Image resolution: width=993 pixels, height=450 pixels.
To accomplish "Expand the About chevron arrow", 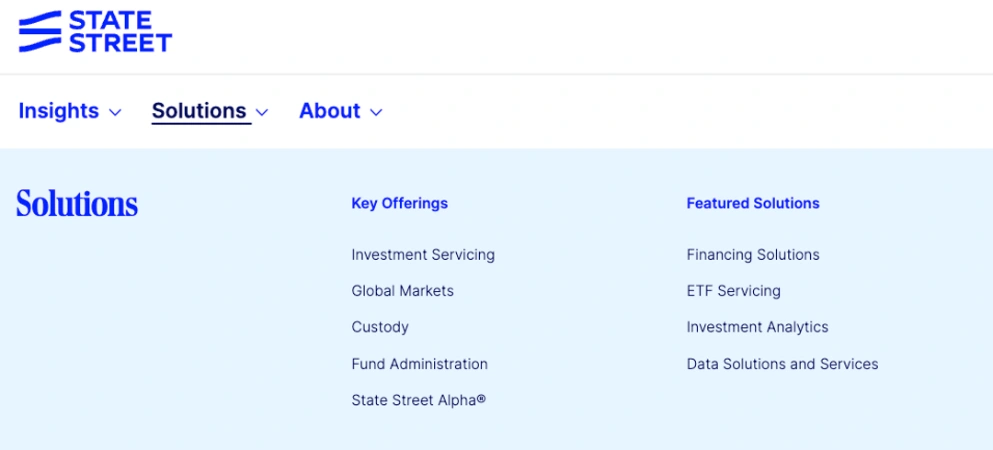I will pyautogui.click(x=376, y=113).
